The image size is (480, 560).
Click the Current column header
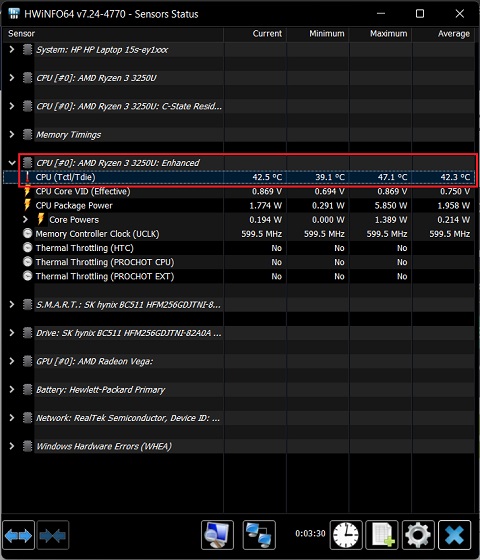tap(255, 34)
